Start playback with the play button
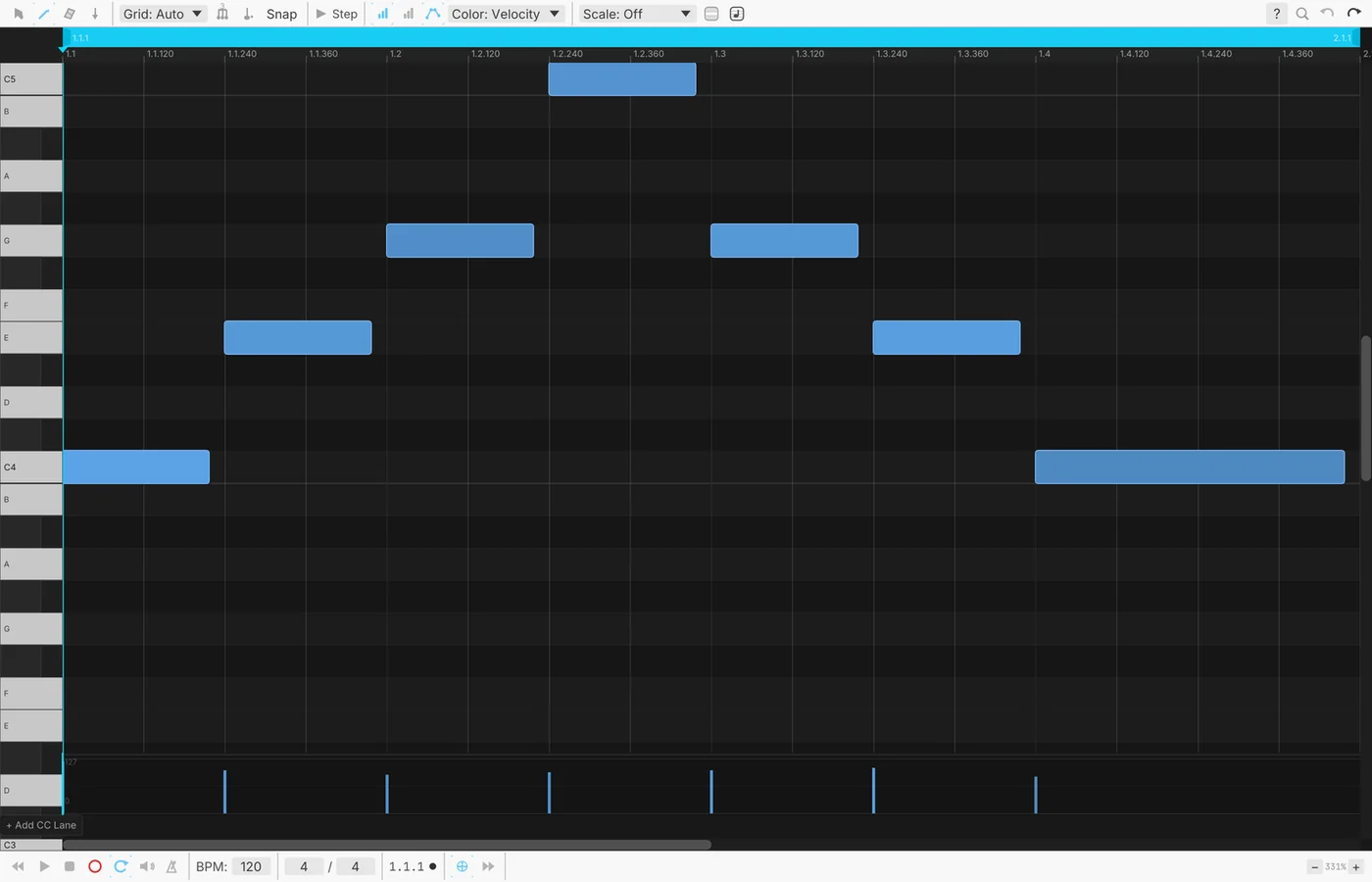 [x=44, y=866]
